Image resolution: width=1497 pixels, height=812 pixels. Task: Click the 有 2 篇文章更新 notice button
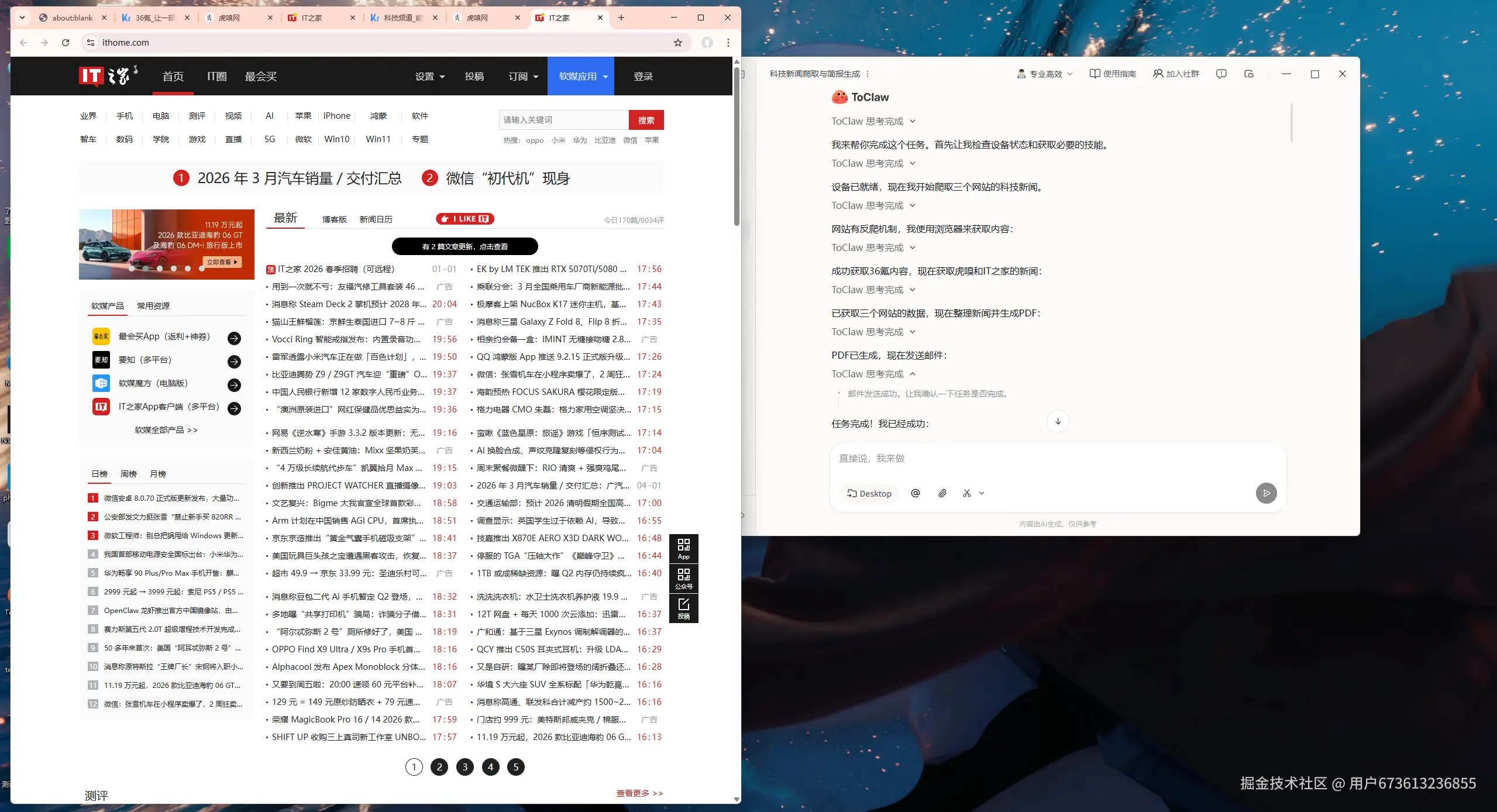pyautogui.click(x=464, y=246)
